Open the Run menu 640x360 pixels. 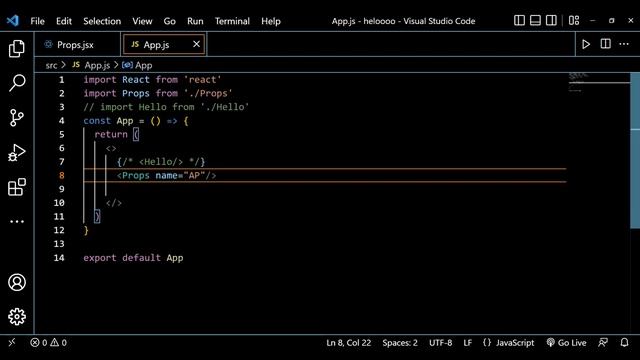pos(195,21)
